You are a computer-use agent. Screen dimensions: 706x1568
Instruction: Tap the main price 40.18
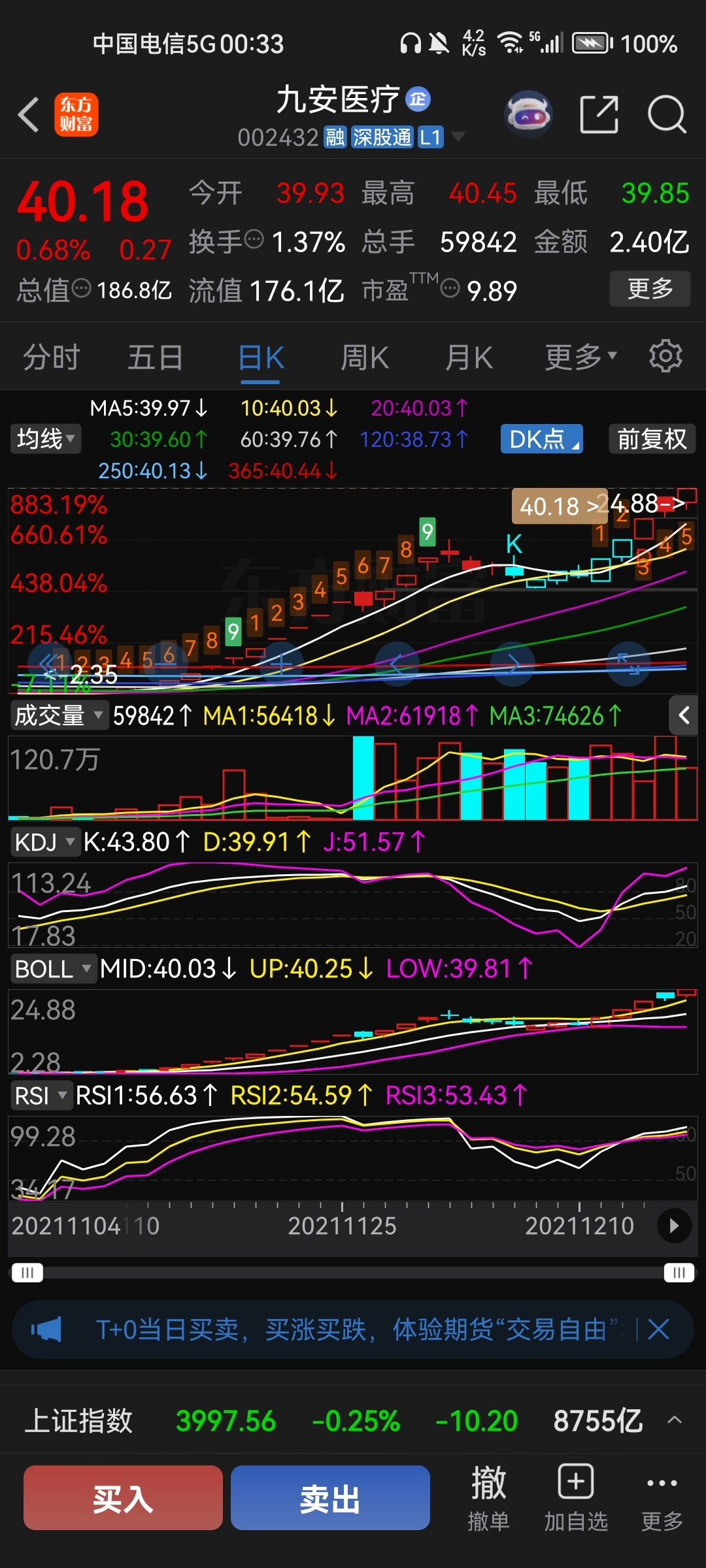click(x=82, y=201)
